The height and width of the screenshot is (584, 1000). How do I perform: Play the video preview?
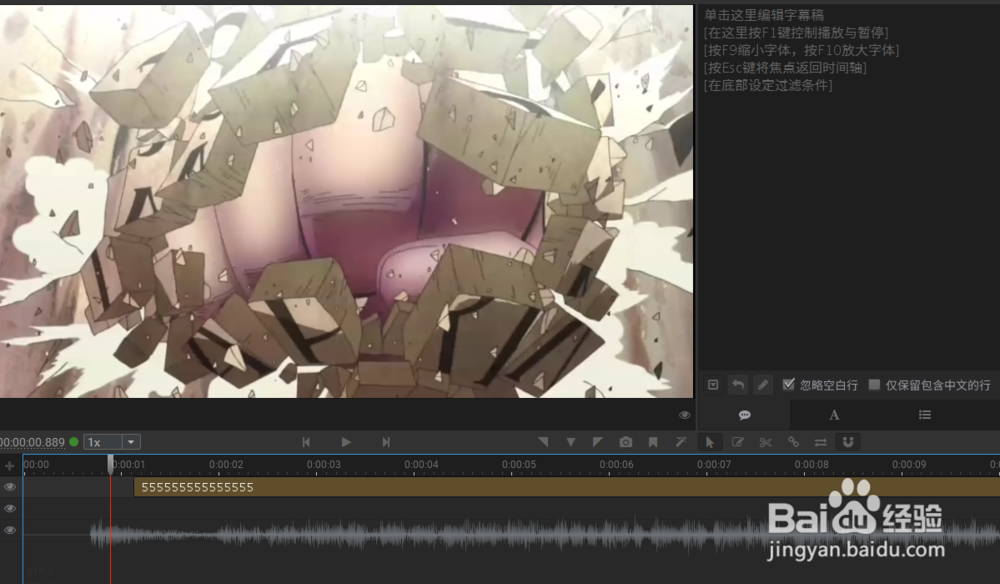point(346,442)
